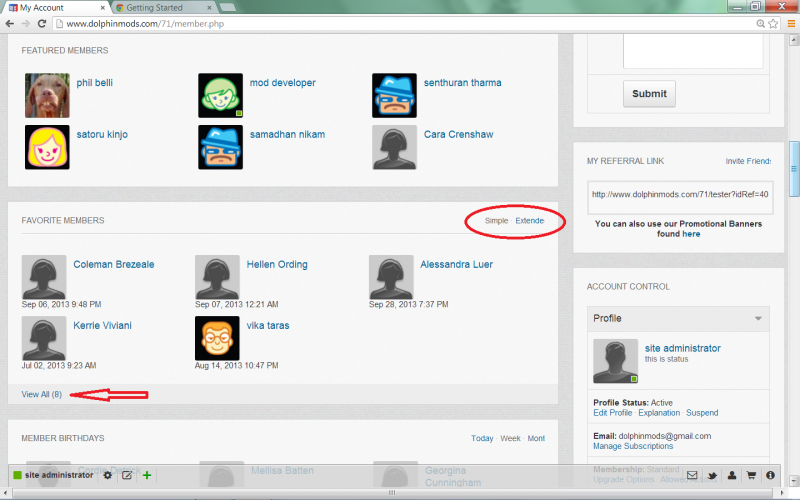The image size is (800, 500).
Task: Switch to the Getting Started tab
Action: tap(163, 8)
